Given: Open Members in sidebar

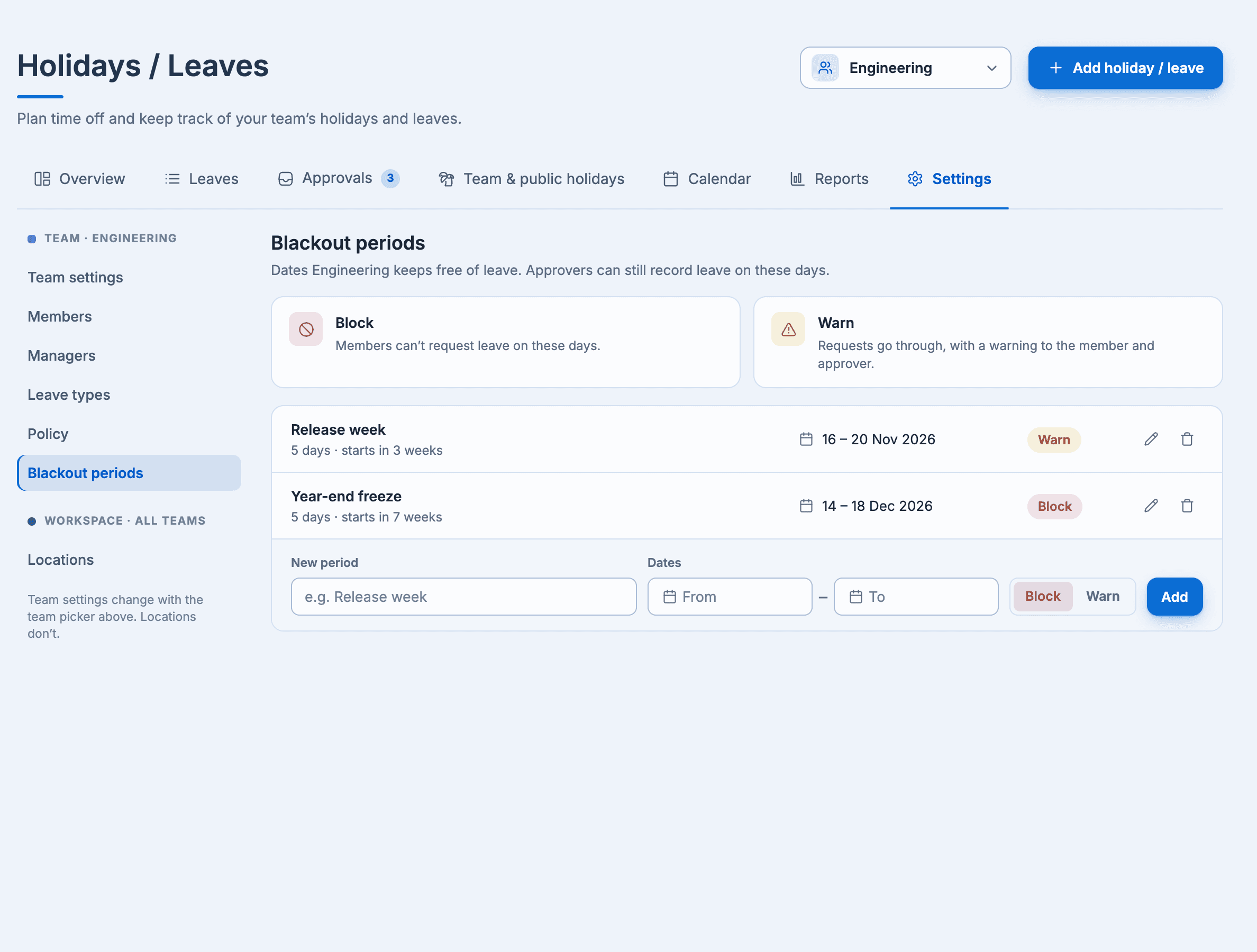Looking at the screenshot, I should pos(129,316).
